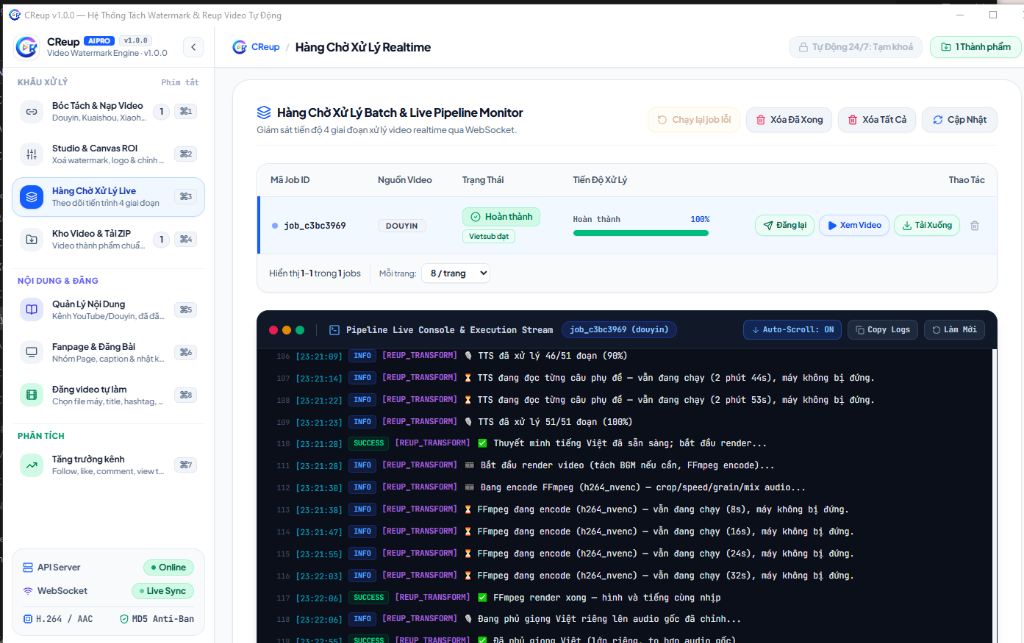The width and height of the screenshot is (1024, 643).
Task: Select Hàng Chờ Xử Lý Live menu item
Action: (x=108, y=196)
